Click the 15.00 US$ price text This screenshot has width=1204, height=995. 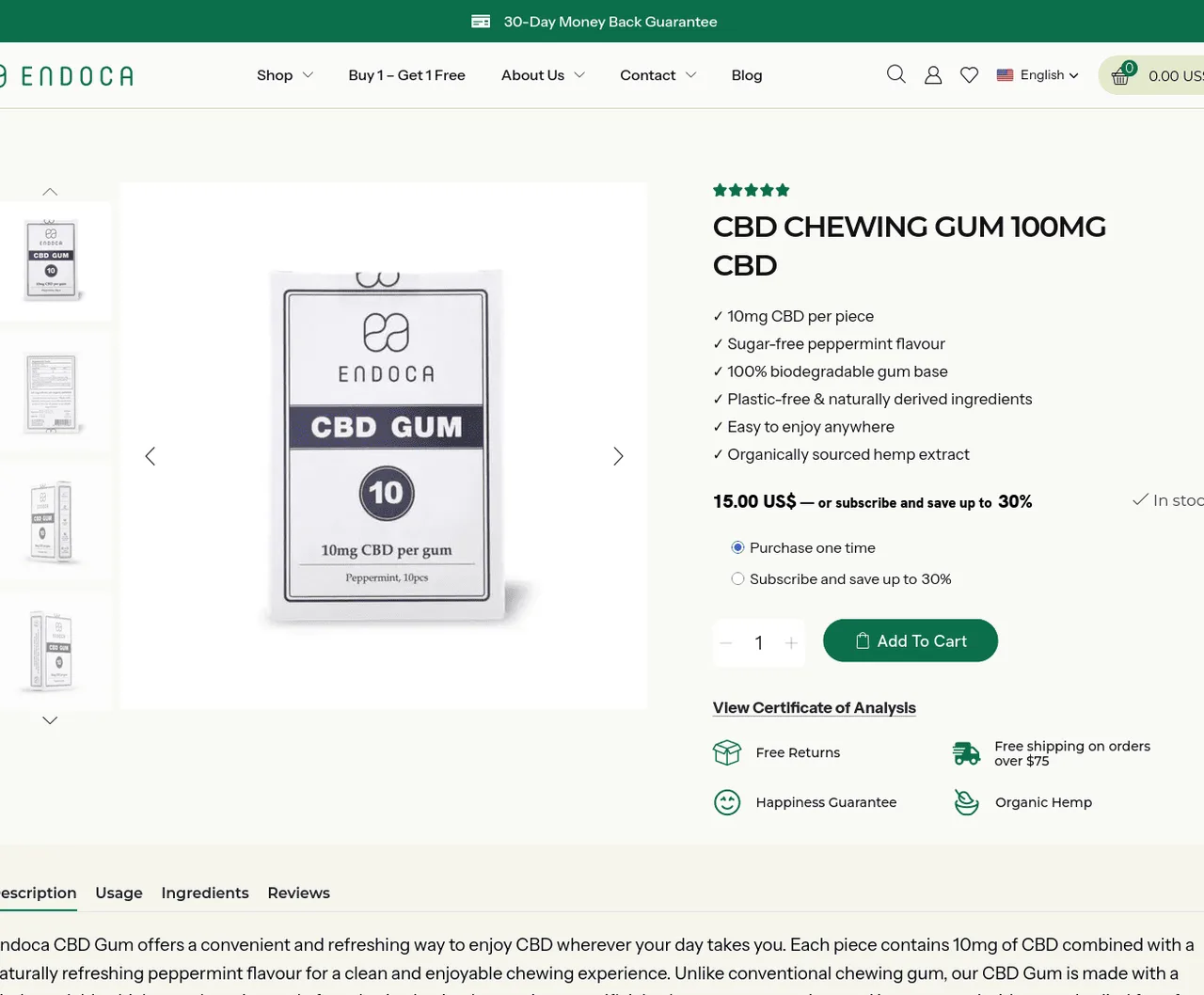pyautogui.click(x=754, y=501)
